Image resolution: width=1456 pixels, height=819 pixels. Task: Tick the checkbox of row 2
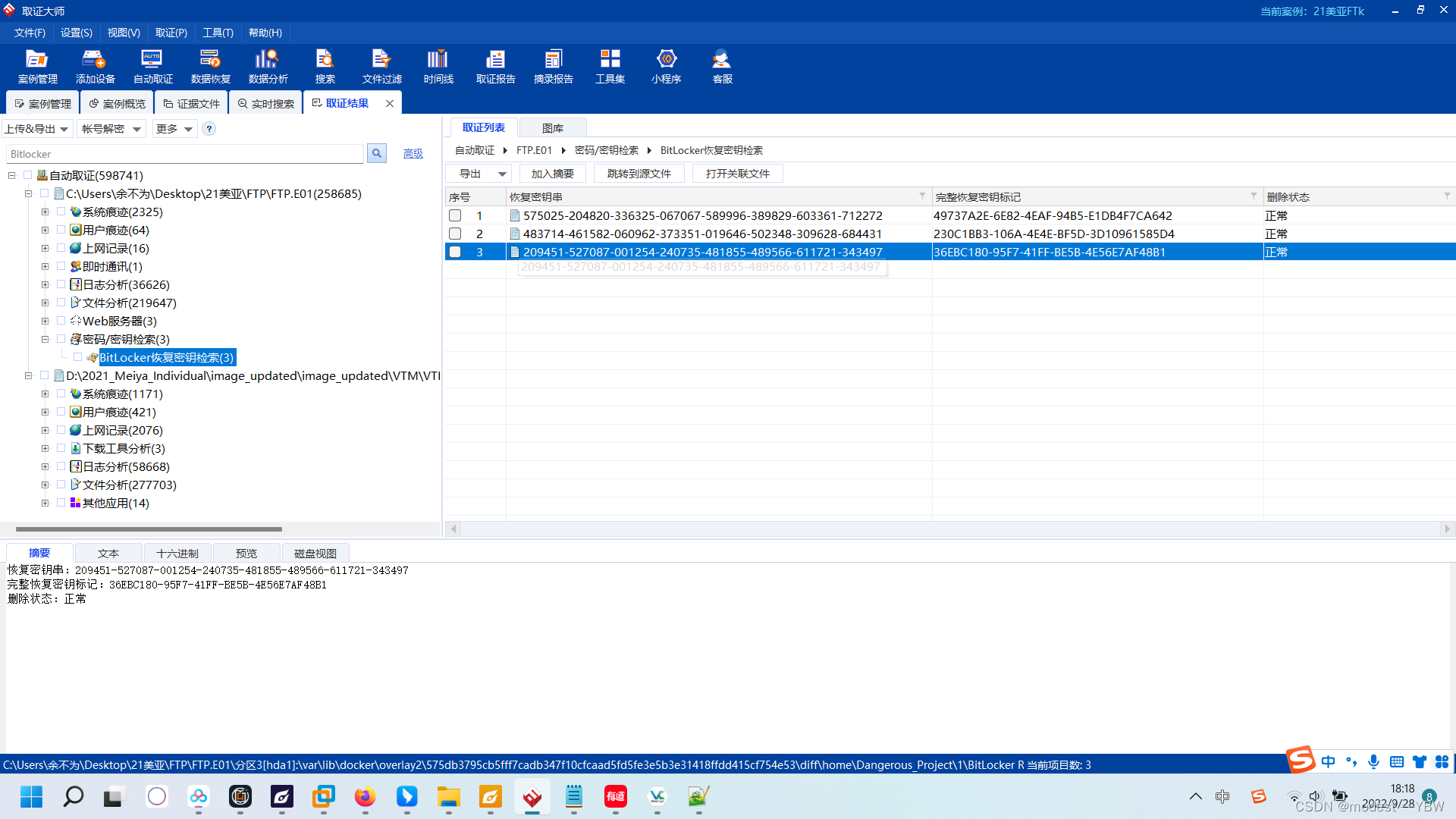click(455, 234)
